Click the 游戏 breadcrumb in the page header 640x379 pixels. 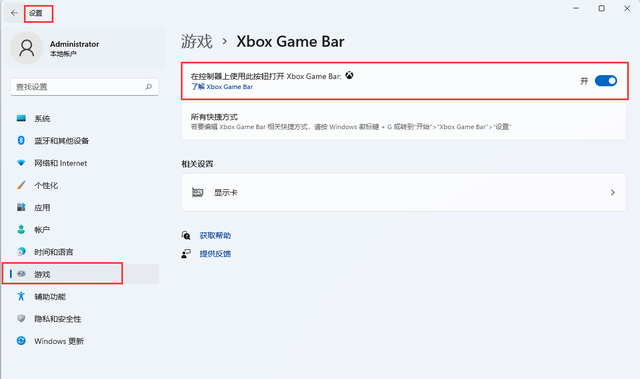(x=197, y=41)
